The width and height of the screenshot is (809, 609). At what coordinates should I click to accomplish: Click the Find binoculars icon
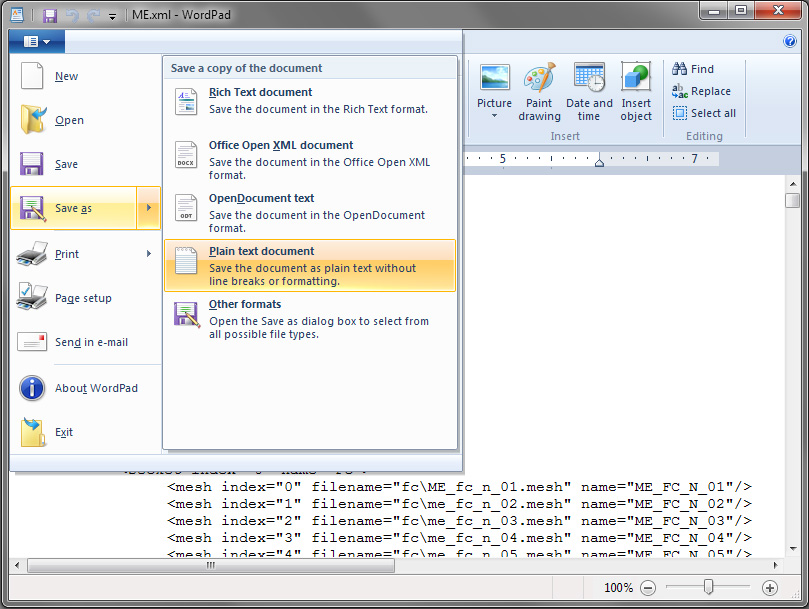pos(680,69)
